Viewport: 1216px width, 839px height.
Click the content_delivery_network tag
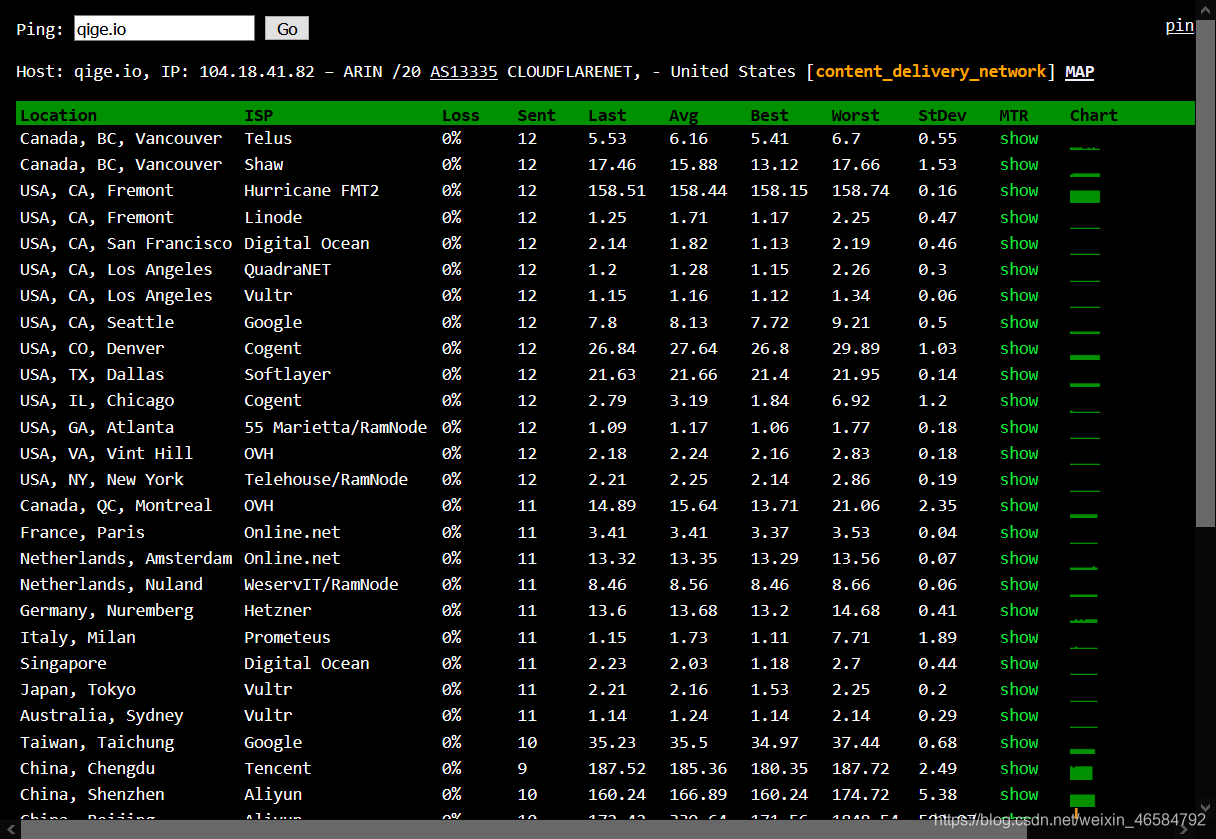pos(931,72)
